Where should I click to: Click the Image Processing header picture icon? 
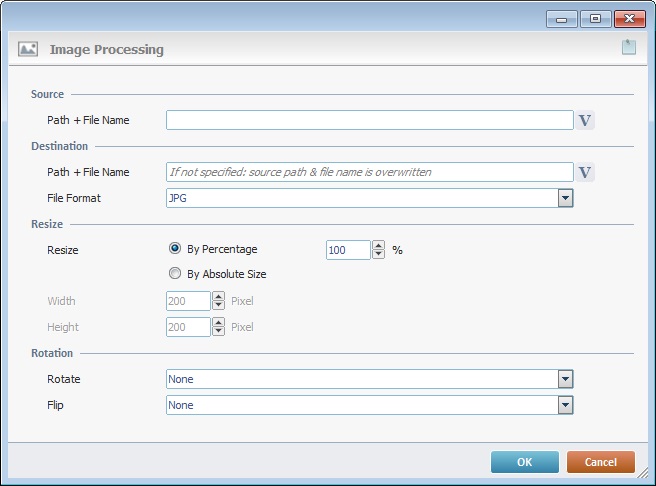28,49
